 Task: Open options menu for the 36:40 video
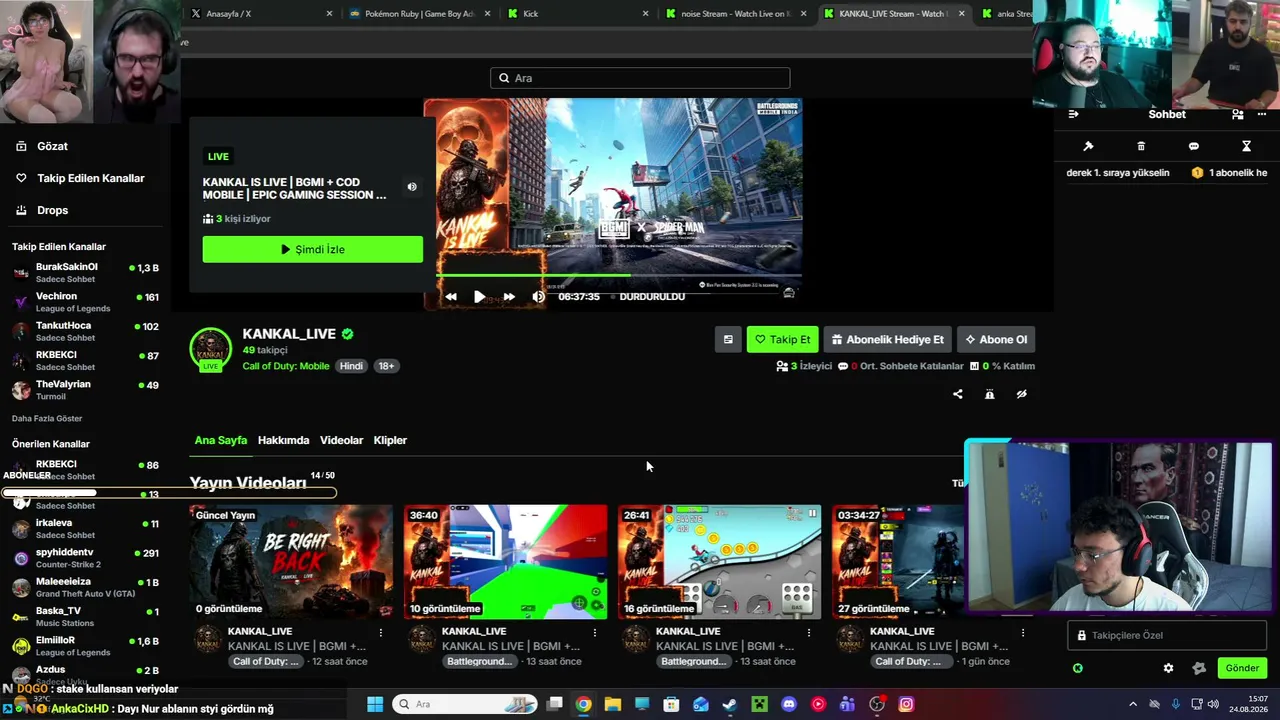pyautogui.click(x=595, y=632)
